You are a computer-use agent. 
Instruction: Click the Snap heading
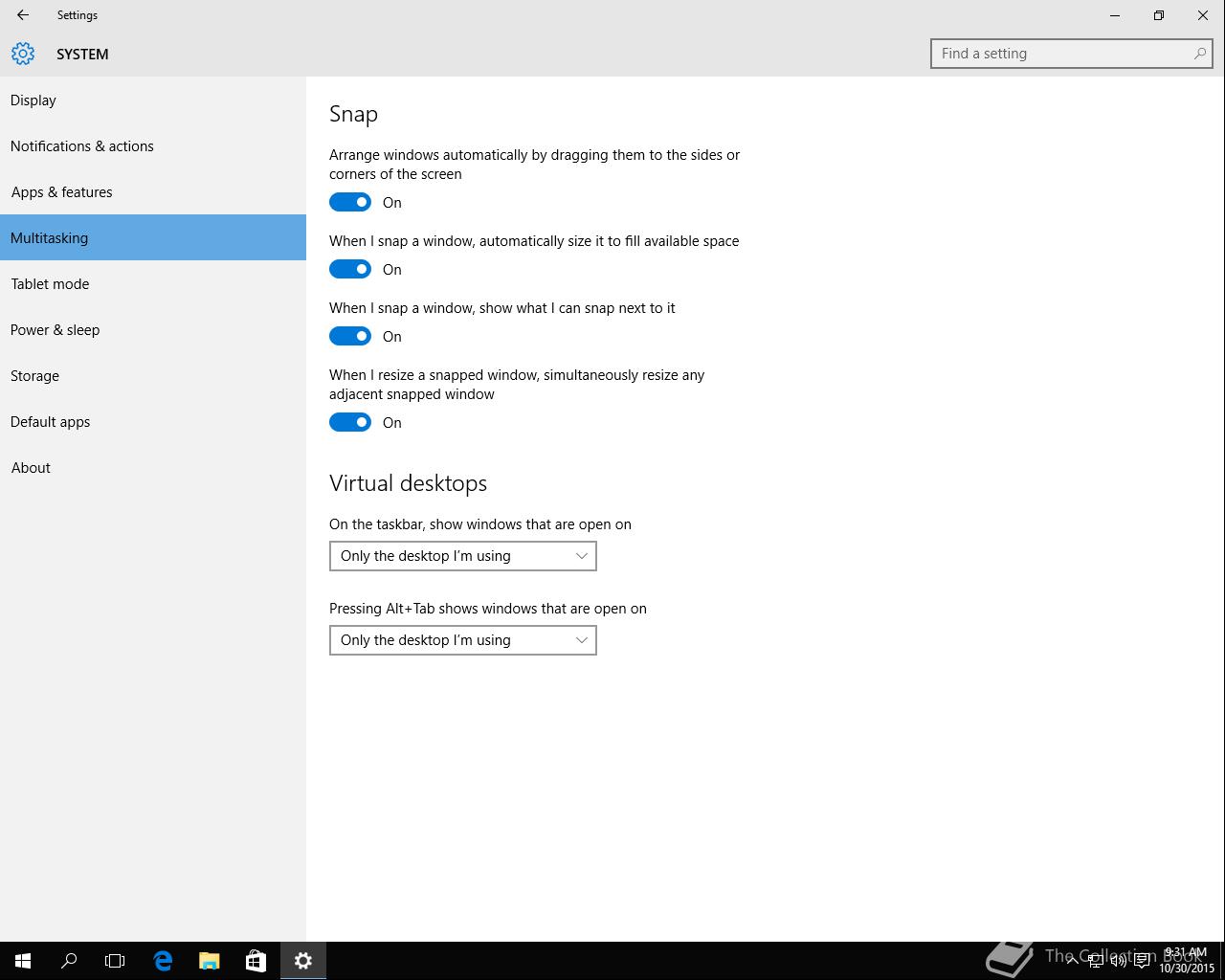click(353, 114)
